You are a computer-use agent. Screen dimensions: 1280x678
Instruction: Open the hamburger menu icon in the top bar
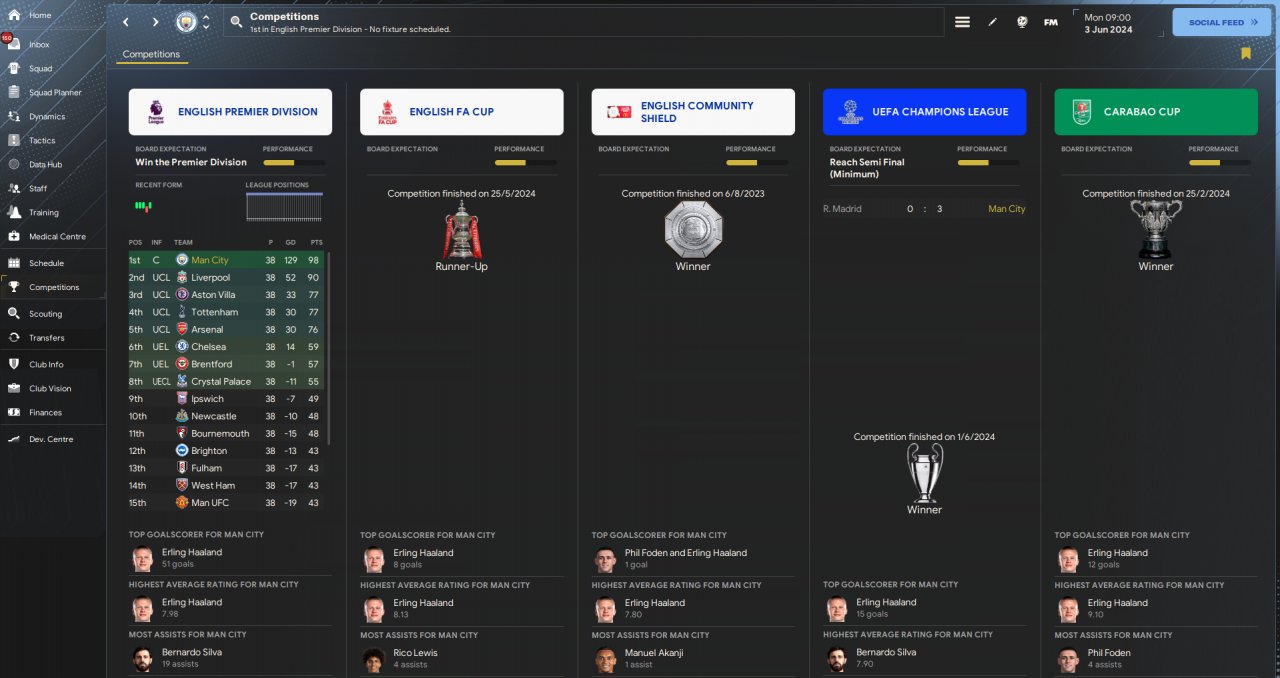coord(962,22)
